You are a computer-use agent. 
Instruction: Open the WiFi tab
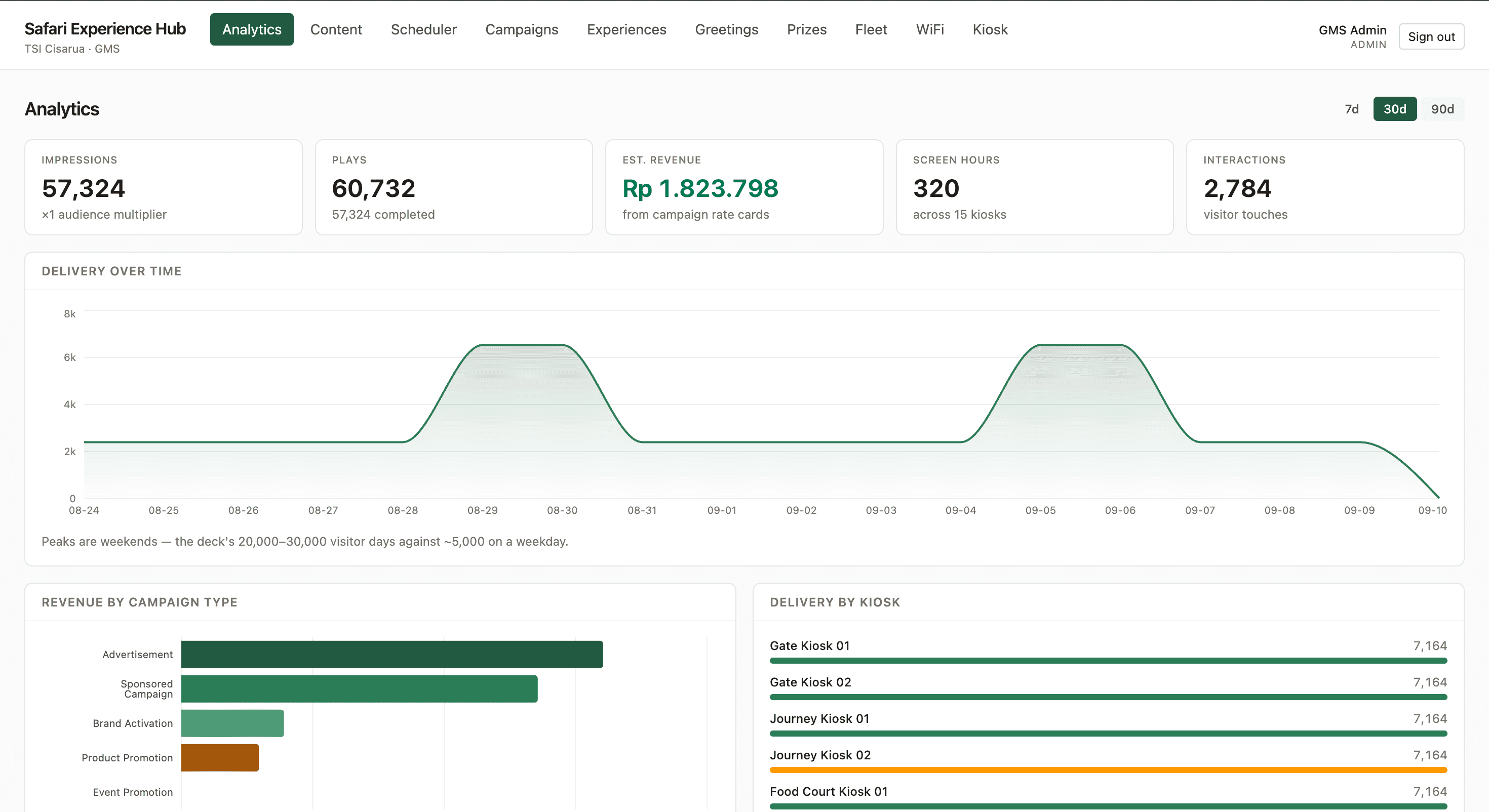(x=929, y=29)
